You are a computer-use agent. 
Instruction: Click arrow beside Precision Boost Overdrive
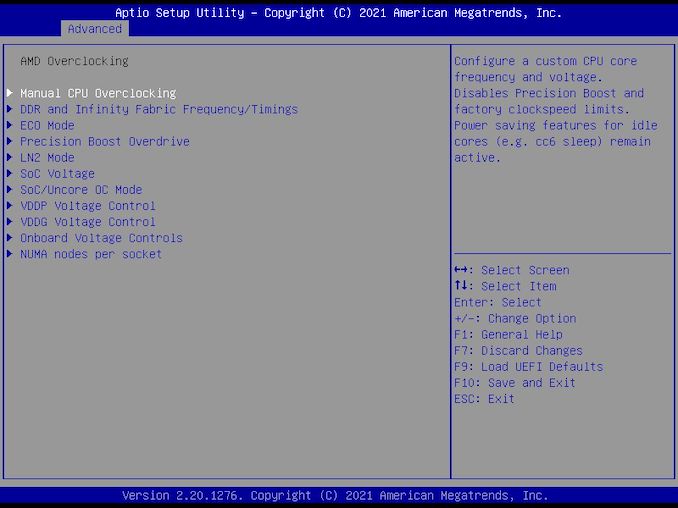pos(10,141)
